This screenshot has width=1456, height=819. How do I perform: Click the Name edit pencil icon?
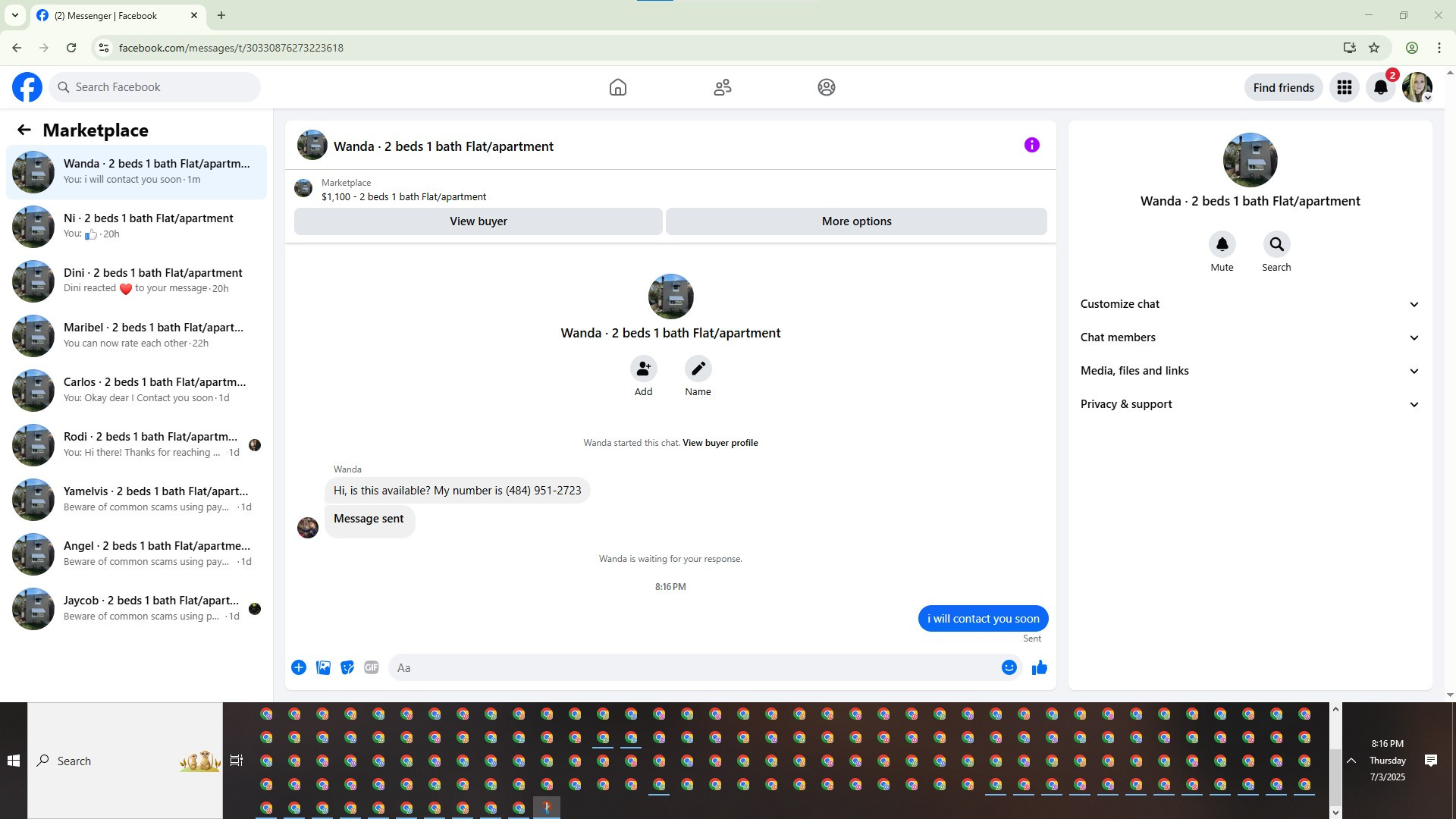(x=698, y=369)
